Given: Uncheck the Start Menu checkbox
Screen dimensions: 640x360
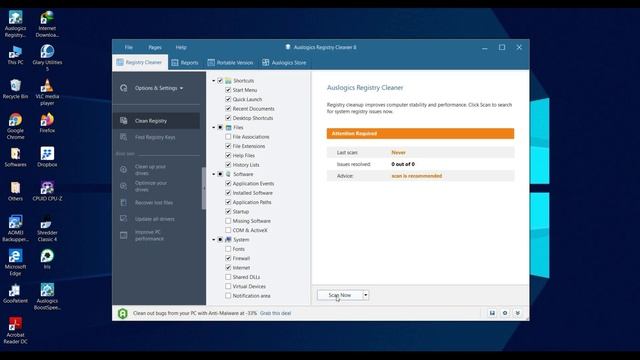Looking at the screenshot, I should [x=228, y=90].
